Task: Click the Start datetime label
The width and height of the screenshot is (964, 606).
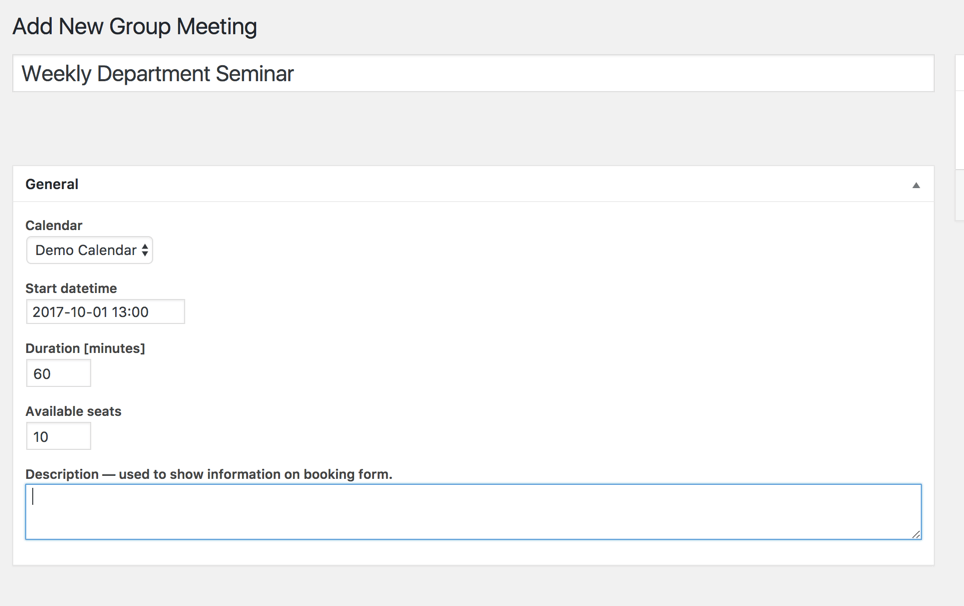Action: [71, 288]
